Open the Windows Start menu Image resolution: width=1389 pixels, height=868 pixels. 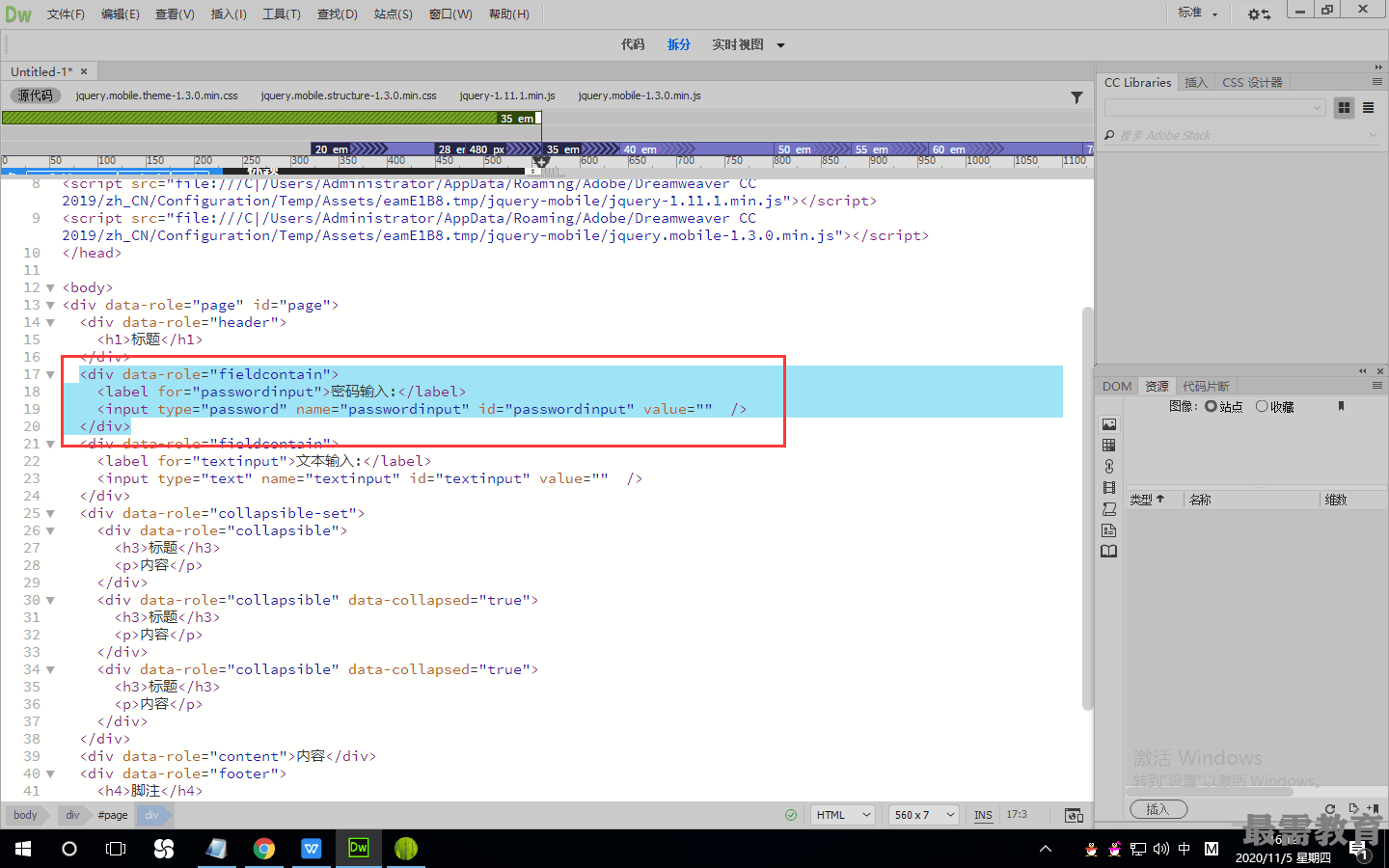[x=23, y=849]
